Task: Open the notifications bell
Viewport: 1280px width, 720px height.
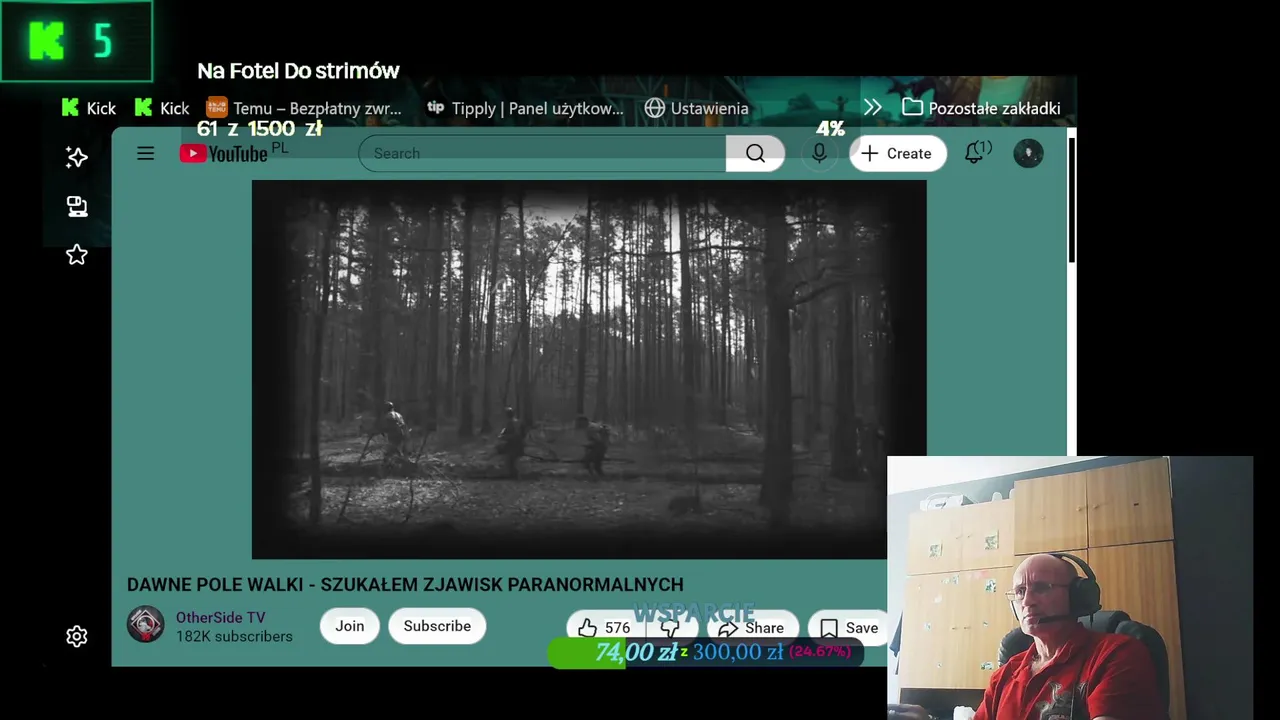Action: point(975,153)
